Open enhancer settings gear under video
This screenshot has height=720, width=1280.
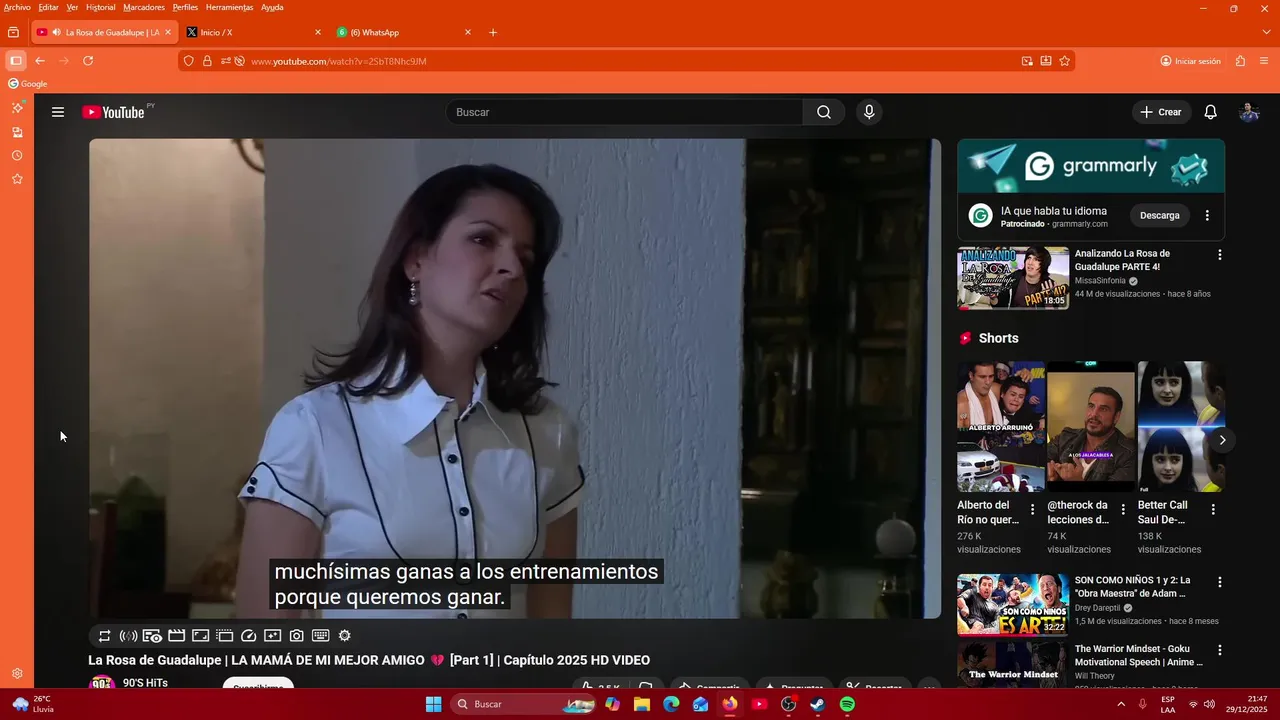(345, 635)
